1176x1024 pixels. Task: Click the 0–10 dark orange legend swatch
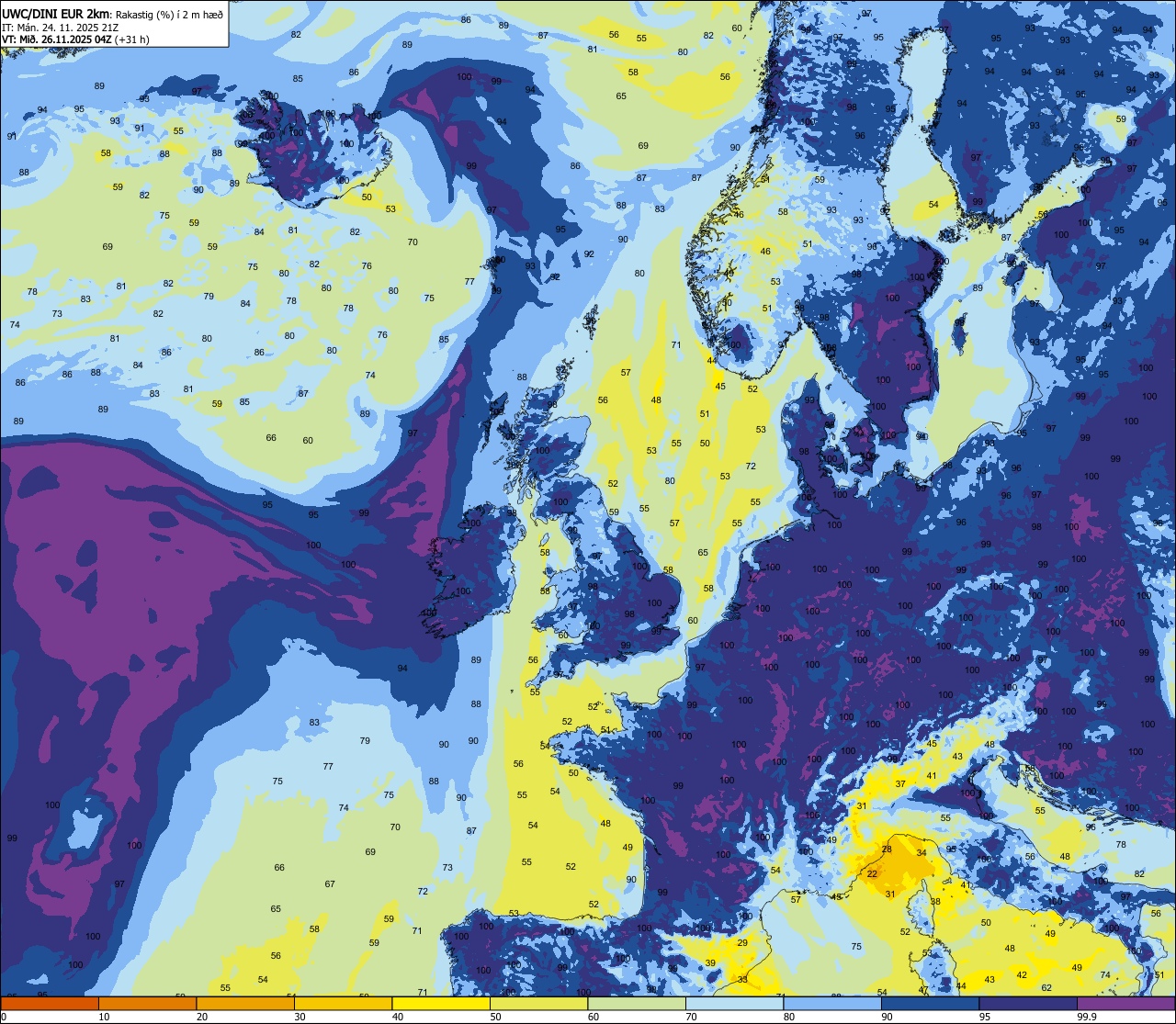pos(50,1003)
